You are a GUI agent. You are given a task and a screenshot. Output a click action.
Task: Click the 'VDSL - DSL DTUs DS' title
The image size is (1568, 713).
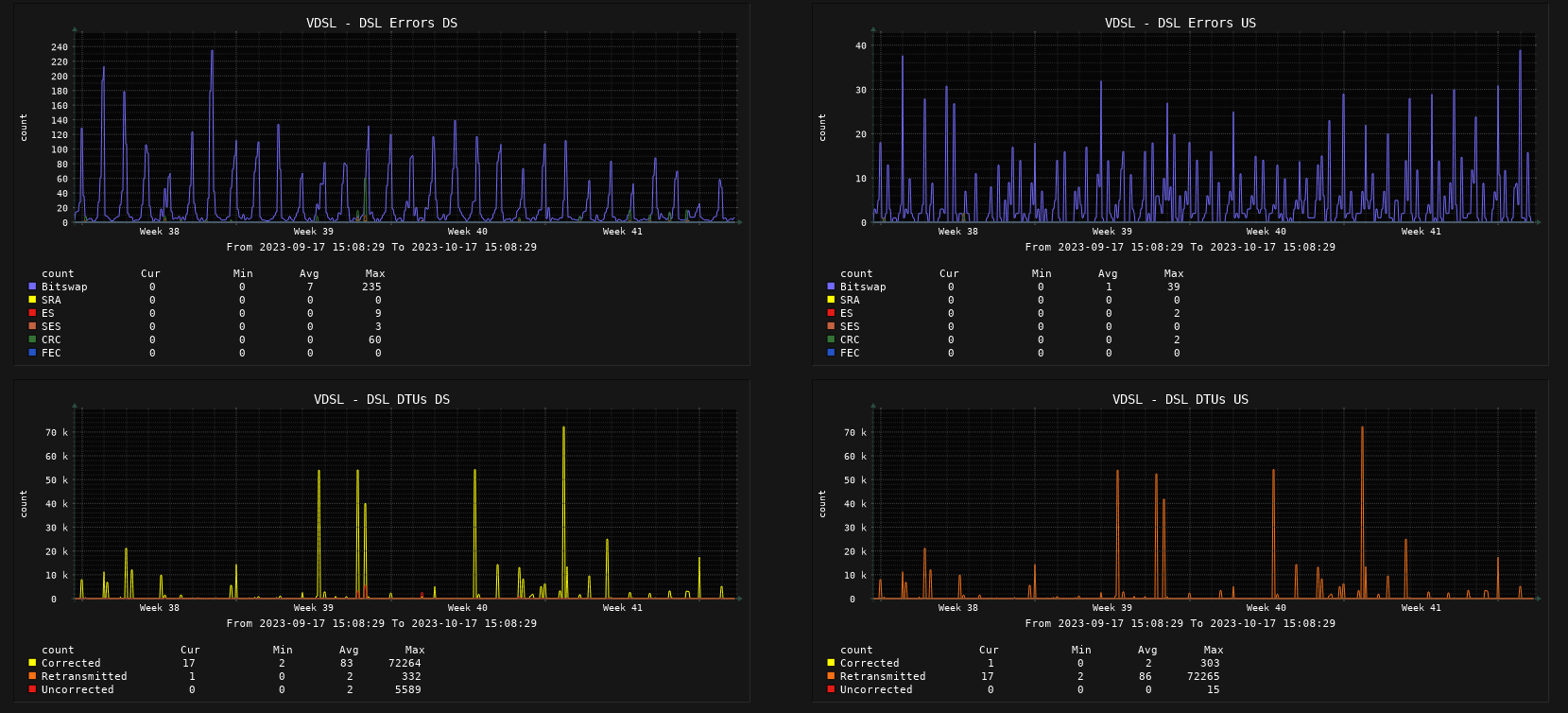382,399
